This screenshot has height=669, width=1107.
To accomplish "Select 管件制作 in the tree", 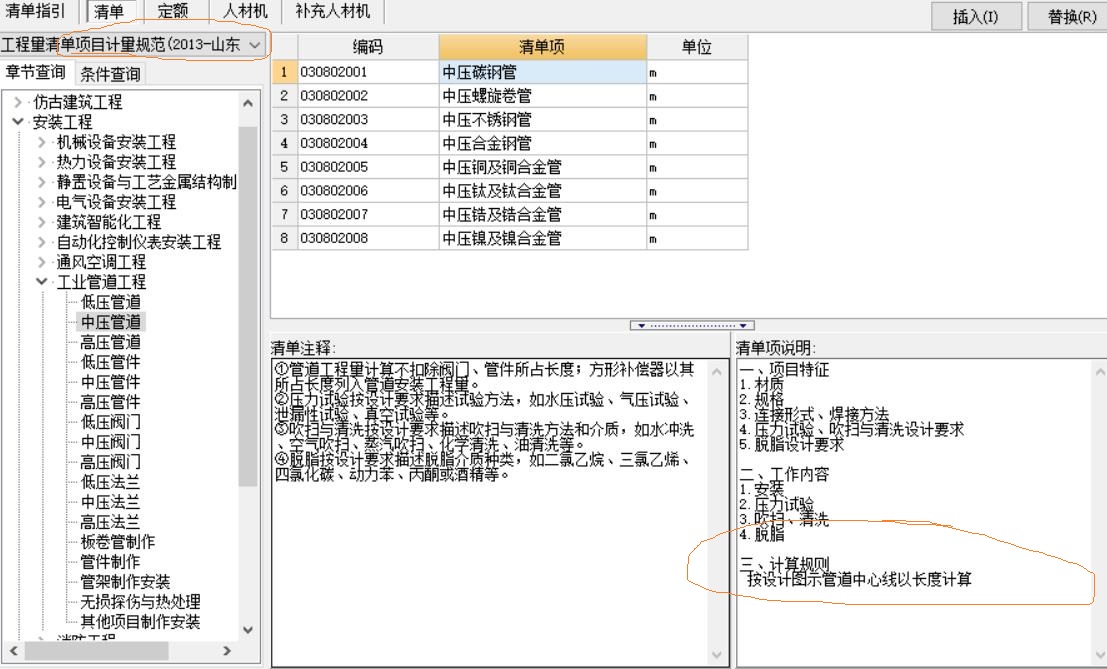I will (x=111, y=562).
